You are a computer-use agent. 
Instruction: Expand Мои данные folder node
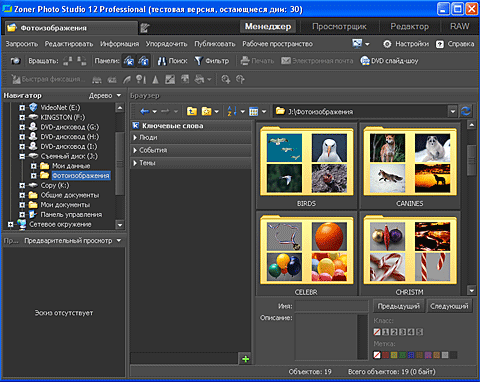click(34, 166)
